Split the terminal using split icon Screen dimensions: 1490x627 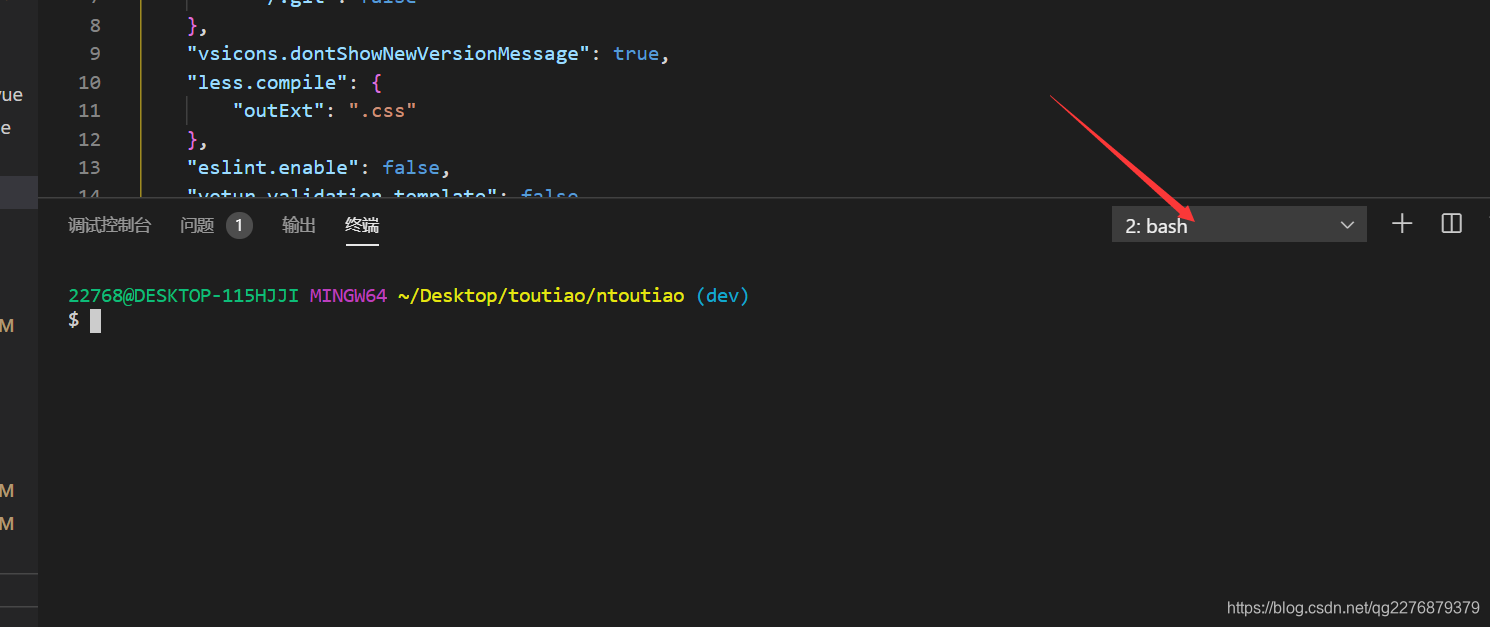[x=1450, y=224]
